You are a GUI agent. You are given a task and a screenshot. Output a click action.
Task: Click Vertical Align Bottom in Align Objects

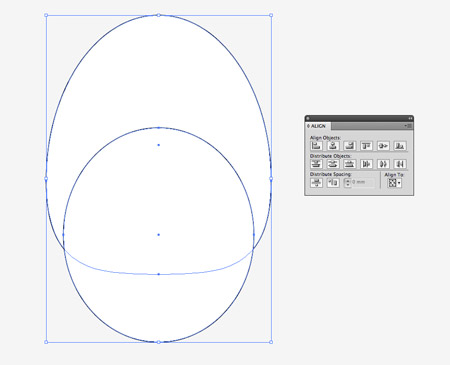400,146
